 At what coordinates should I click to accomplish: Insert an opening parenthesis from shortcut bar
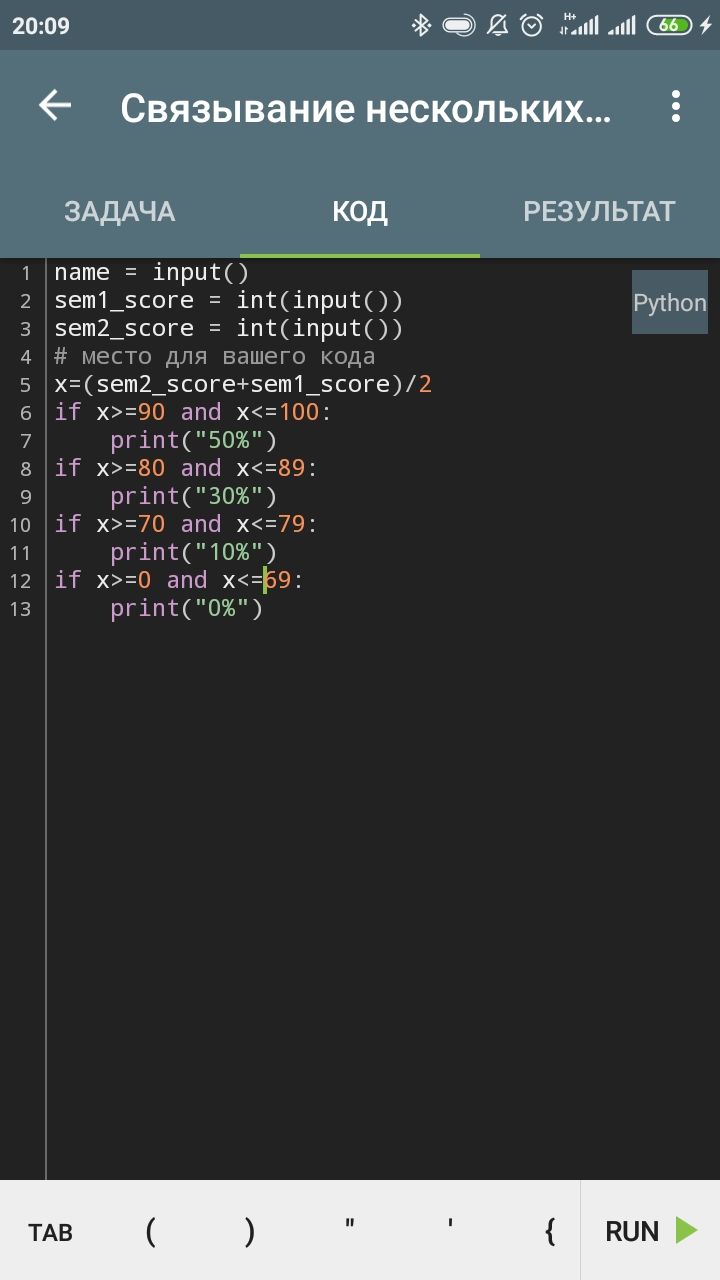[x=150, y=1231]
